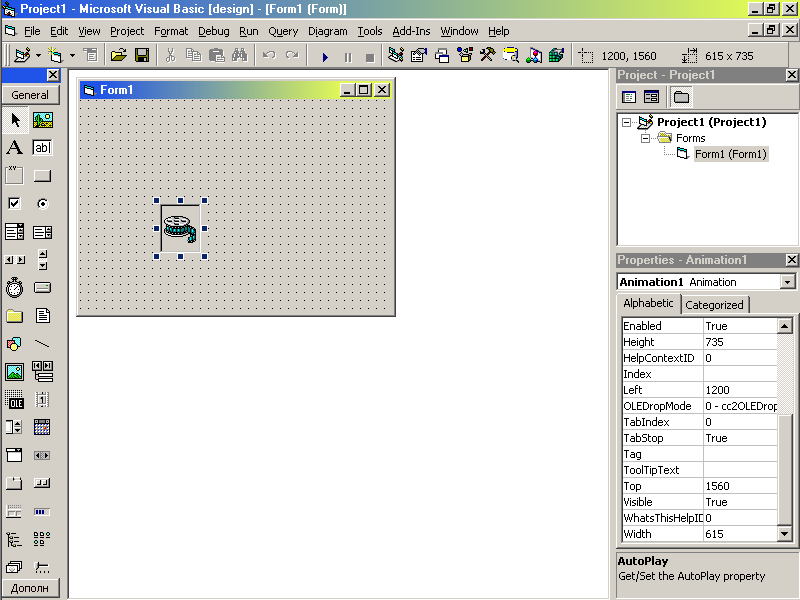800x600 pixels.
Task: Click the Break pause button
Action: (x=348, y=57)
